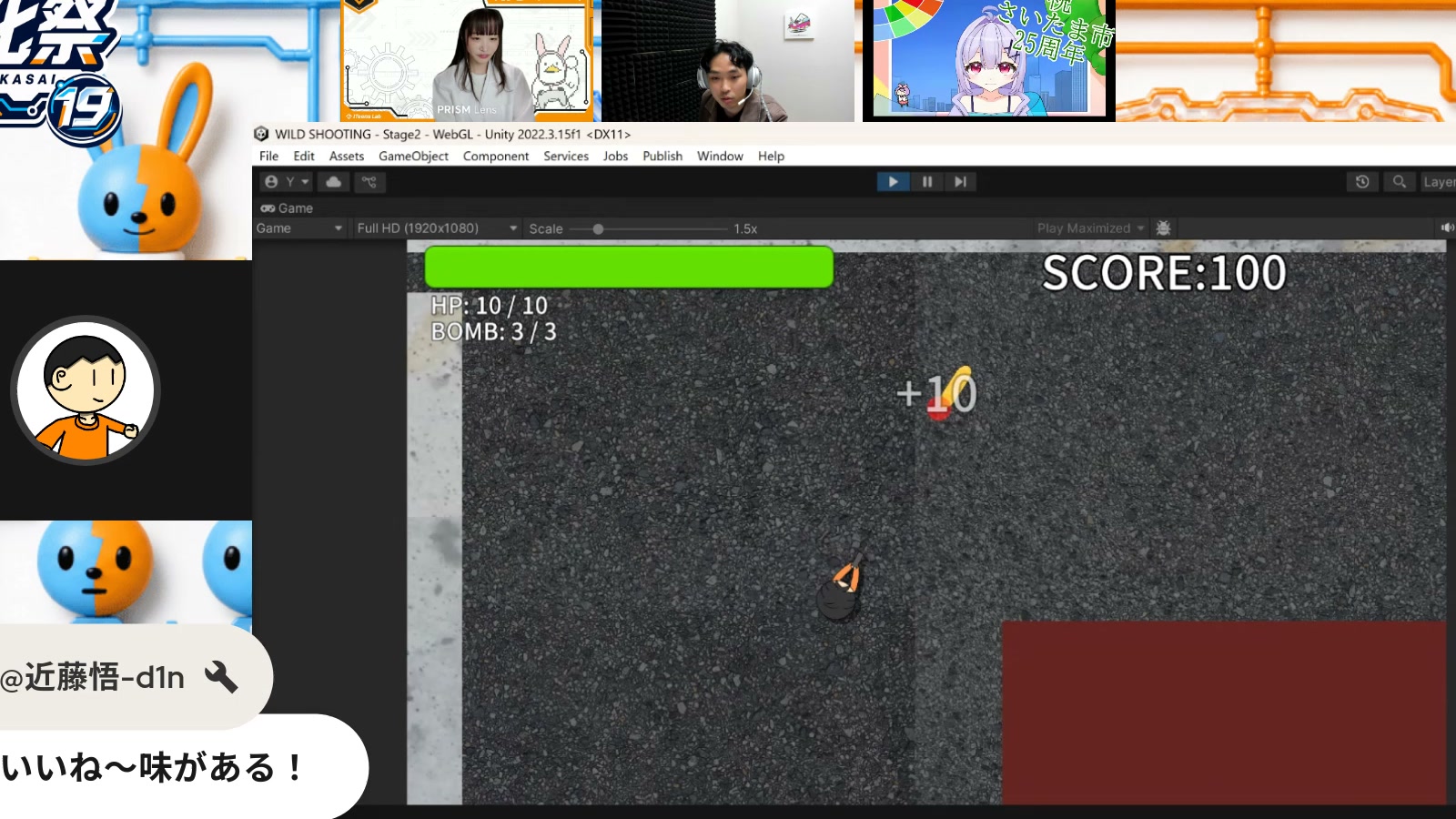1456x819 pixels.
Task: Click the いいね〜味がある！ comment bubble
Action: tap(182, 767)
